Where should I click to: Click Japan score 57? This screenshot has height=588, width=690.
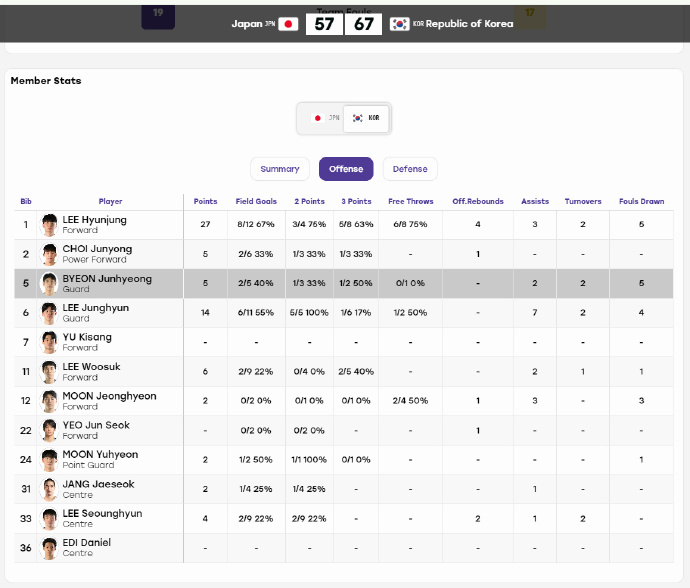[324, 24]
